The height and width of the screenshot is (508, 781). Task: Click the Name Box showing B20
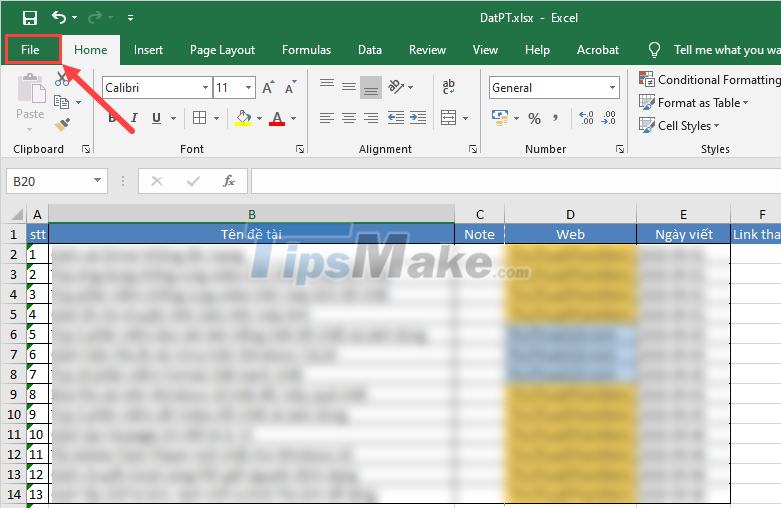pos(57,181)
